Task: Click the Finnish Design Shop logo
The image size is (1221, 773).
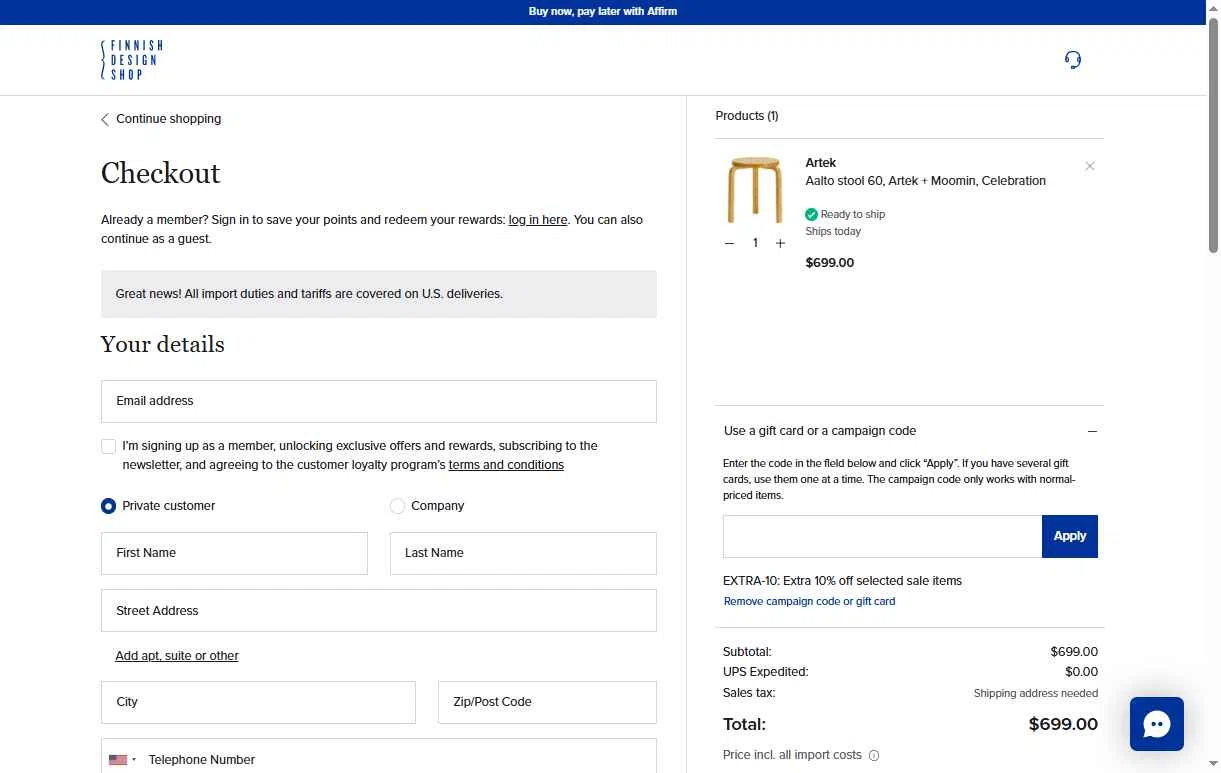Action: click(131, 60)
